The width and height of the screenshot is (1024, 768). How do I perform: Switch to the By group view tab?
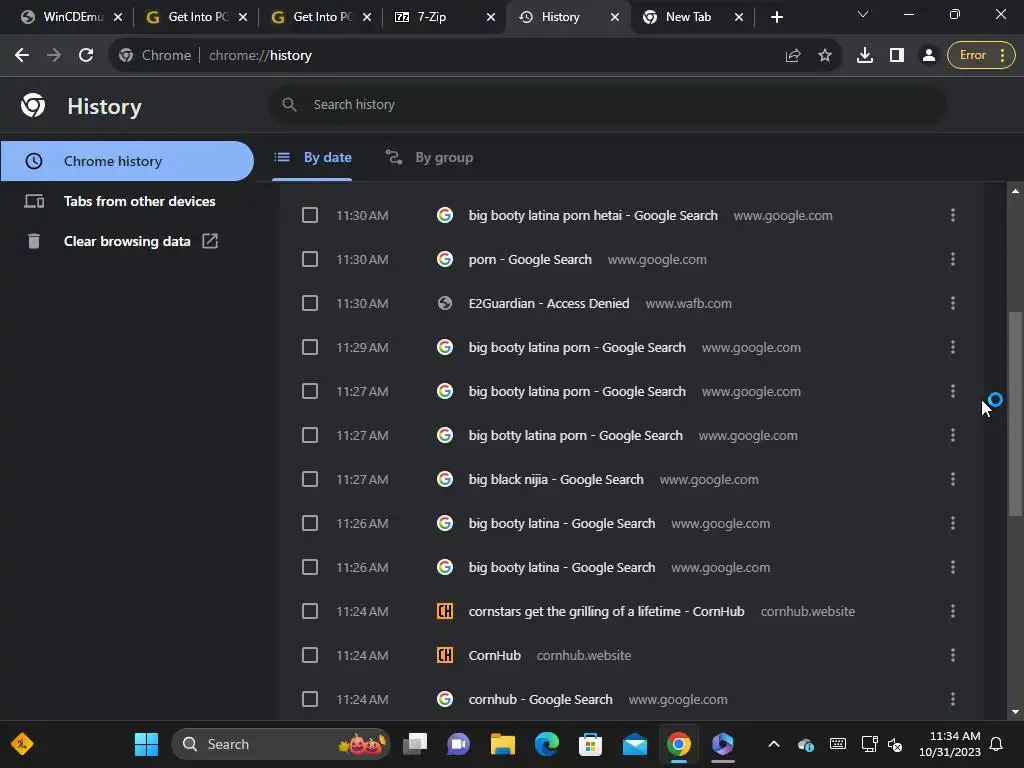(x=429, y=157)
